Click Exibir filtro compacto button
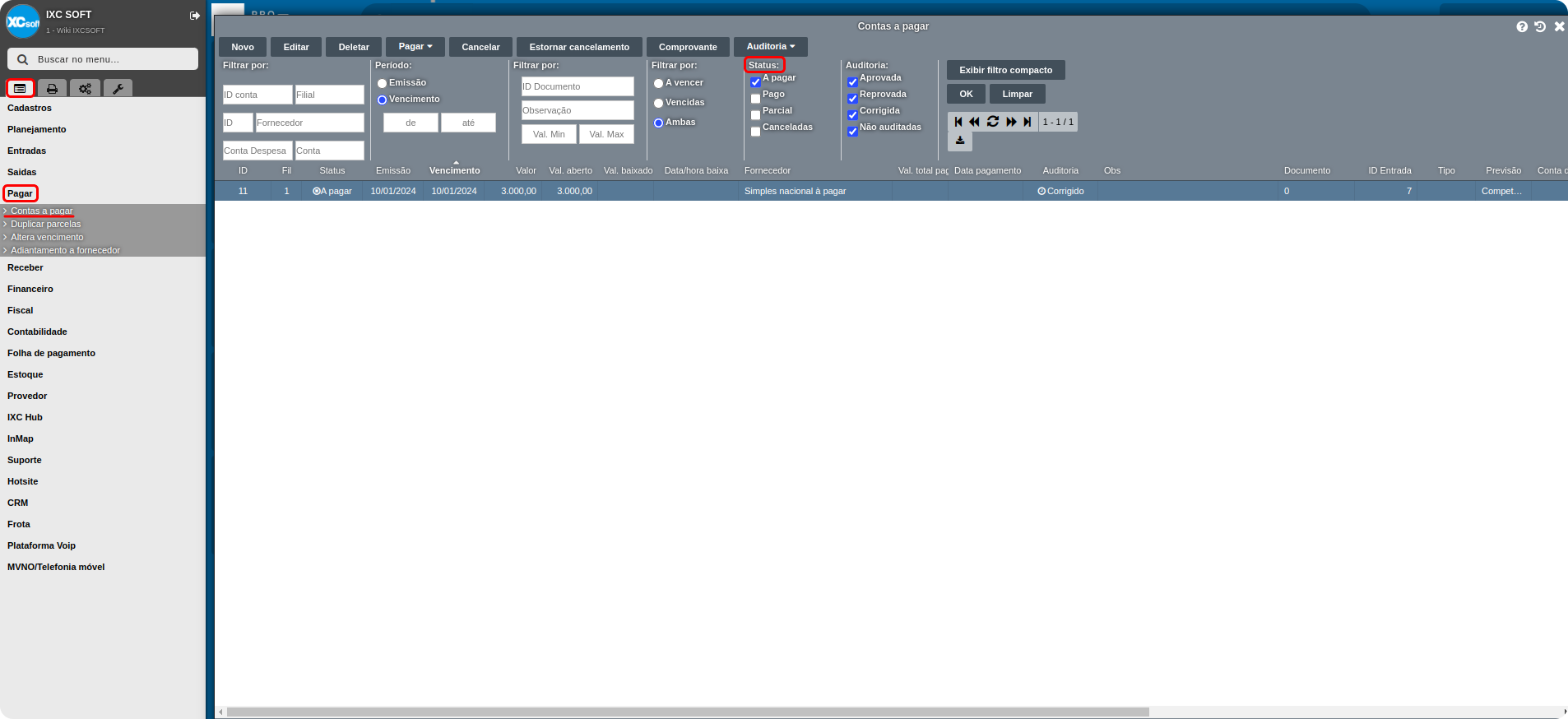 [x=1006, y=70]
